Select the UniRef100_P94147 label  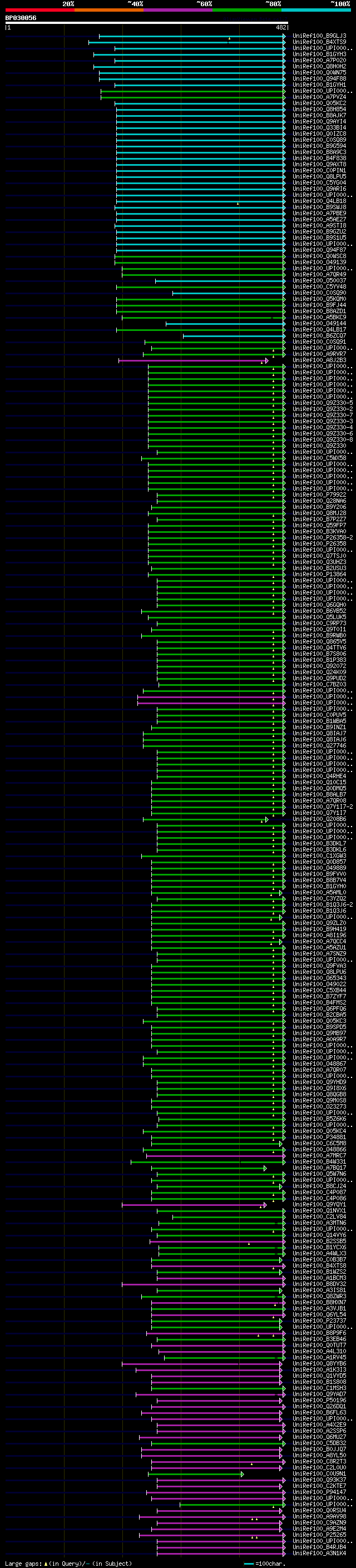coord(319,1492)
